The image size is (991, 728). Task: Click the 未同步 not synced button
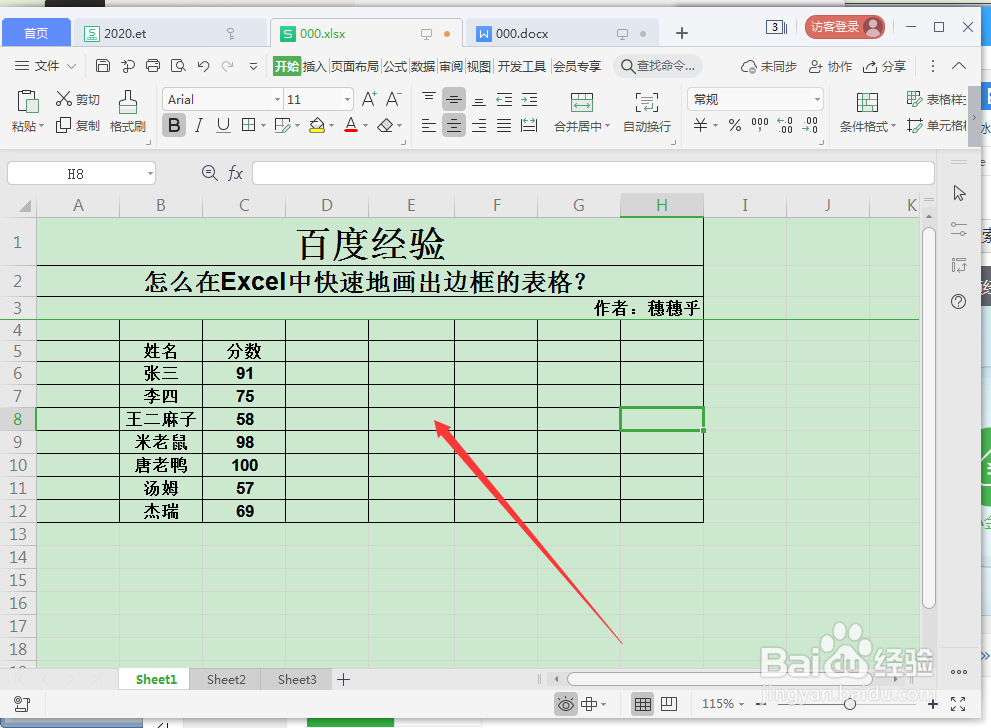pyautogui.click(x=769, y=66)
